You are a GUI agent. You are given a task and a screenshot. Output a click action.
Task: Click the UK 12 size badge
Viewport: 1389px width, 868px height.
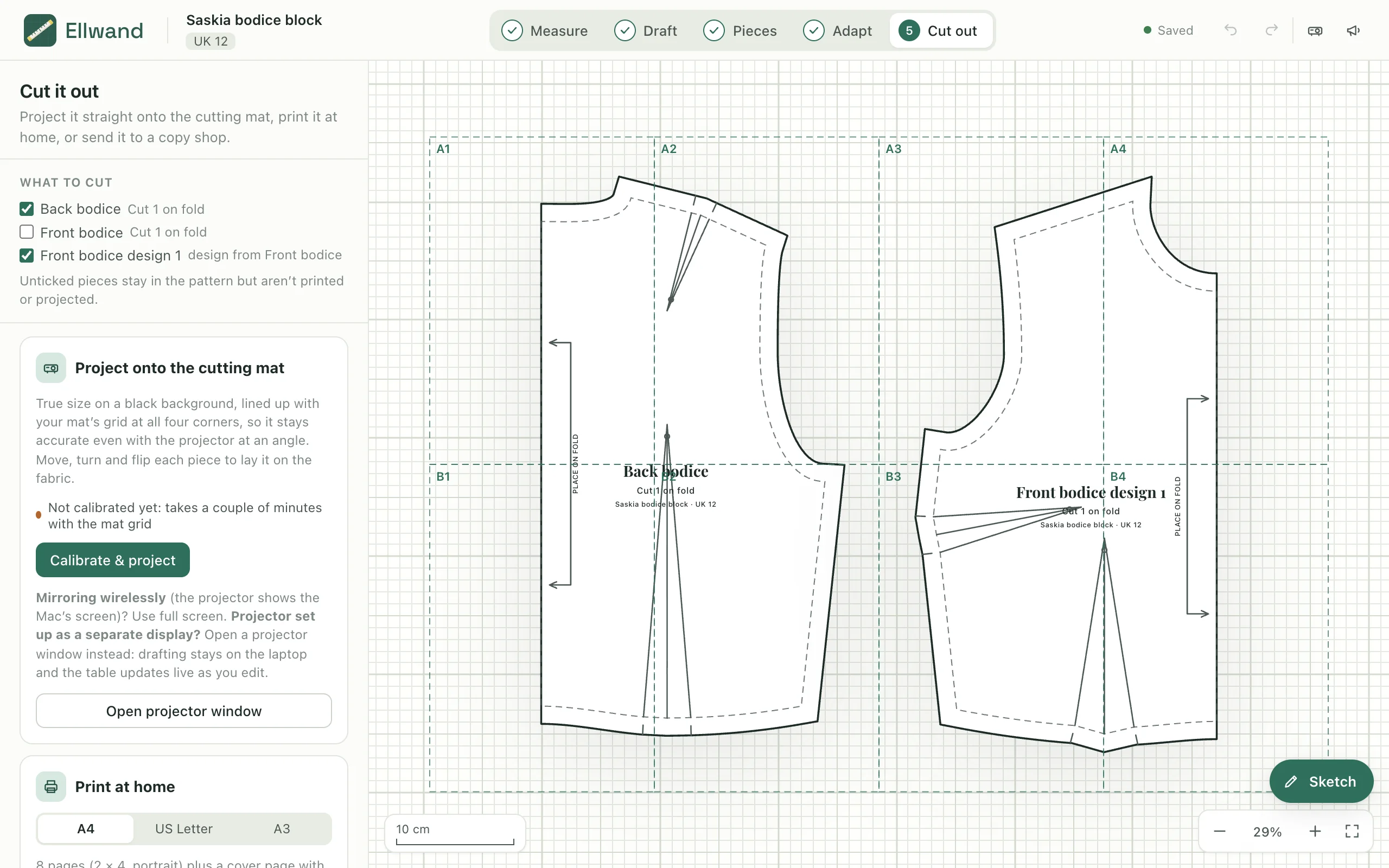[x=210, y=41]
